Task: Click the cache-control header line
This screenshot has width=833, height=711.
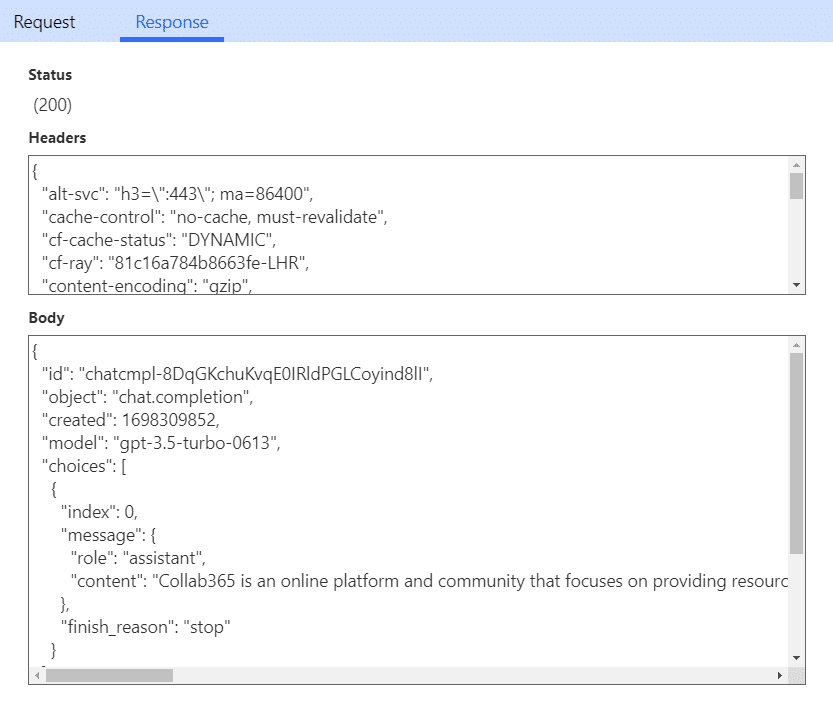Action: [x=215, y=217]
